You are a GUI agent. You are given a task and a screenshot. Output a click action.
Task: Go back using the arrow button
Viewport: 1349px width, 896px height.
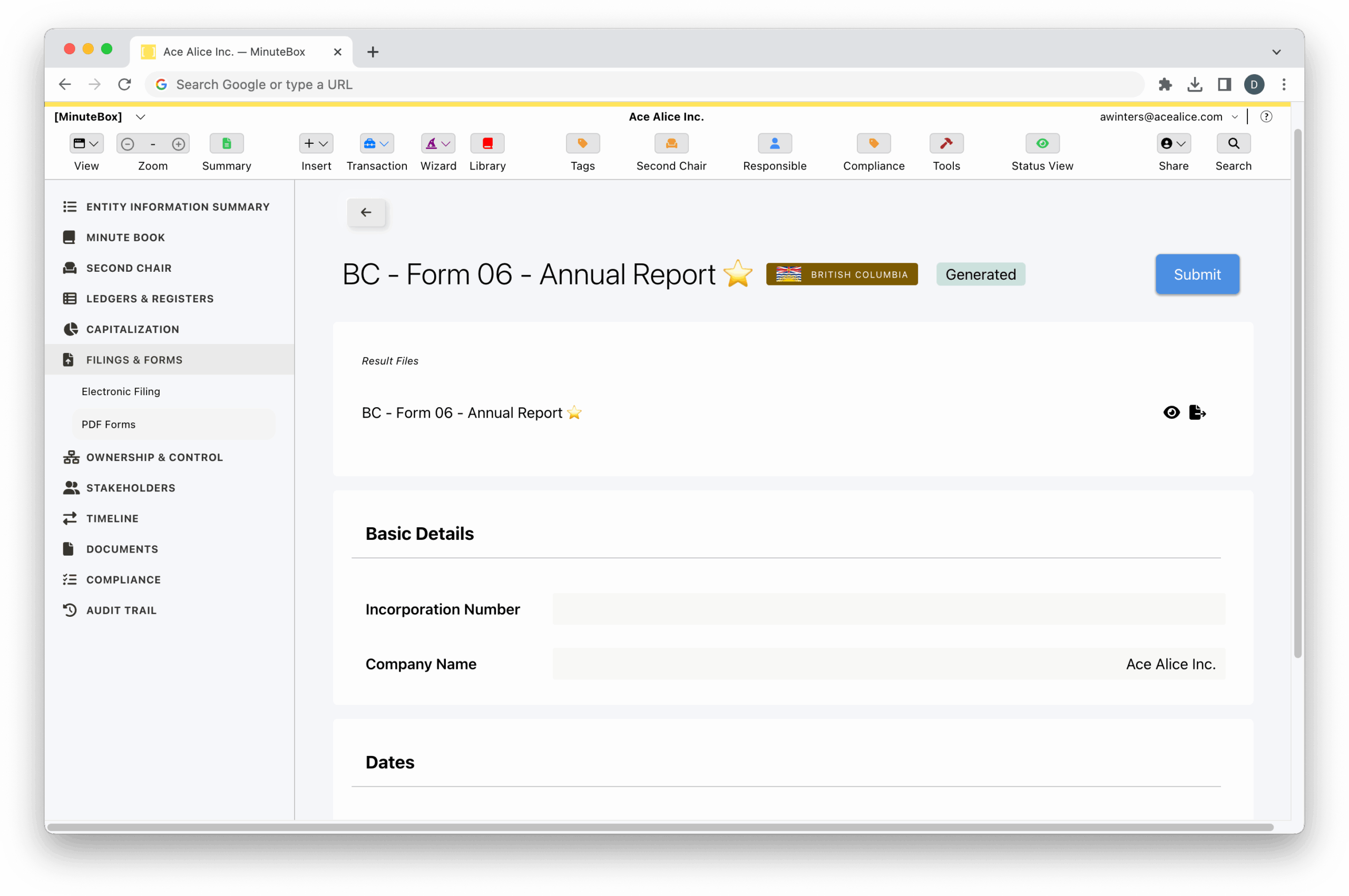tap(366, 213)
